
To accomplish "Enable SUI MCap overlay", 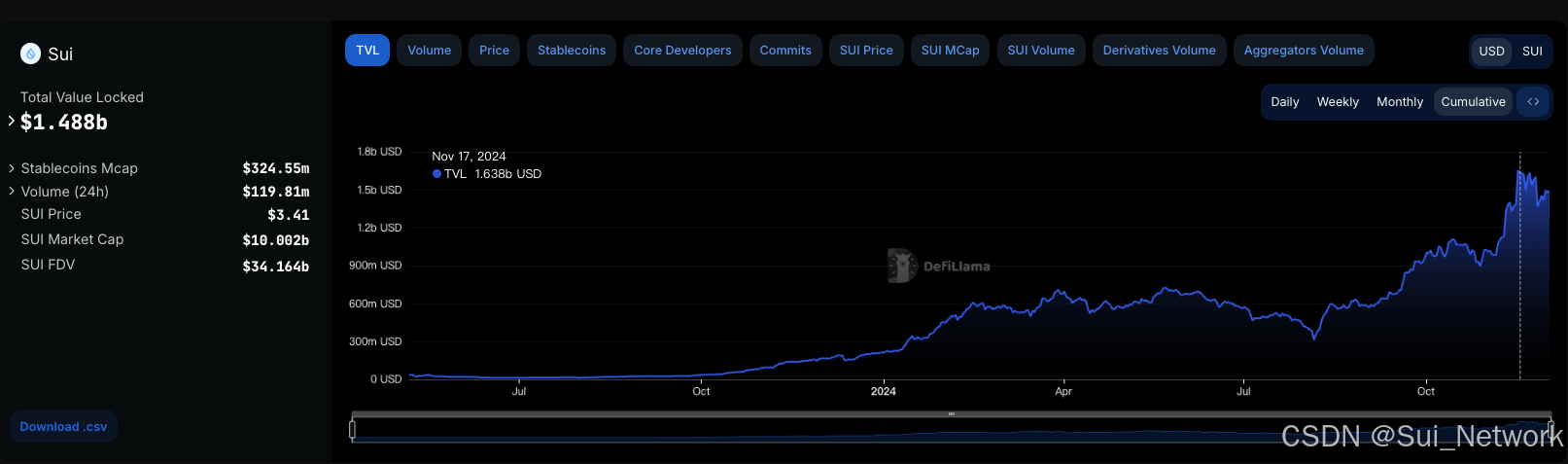I will [950, 51].
